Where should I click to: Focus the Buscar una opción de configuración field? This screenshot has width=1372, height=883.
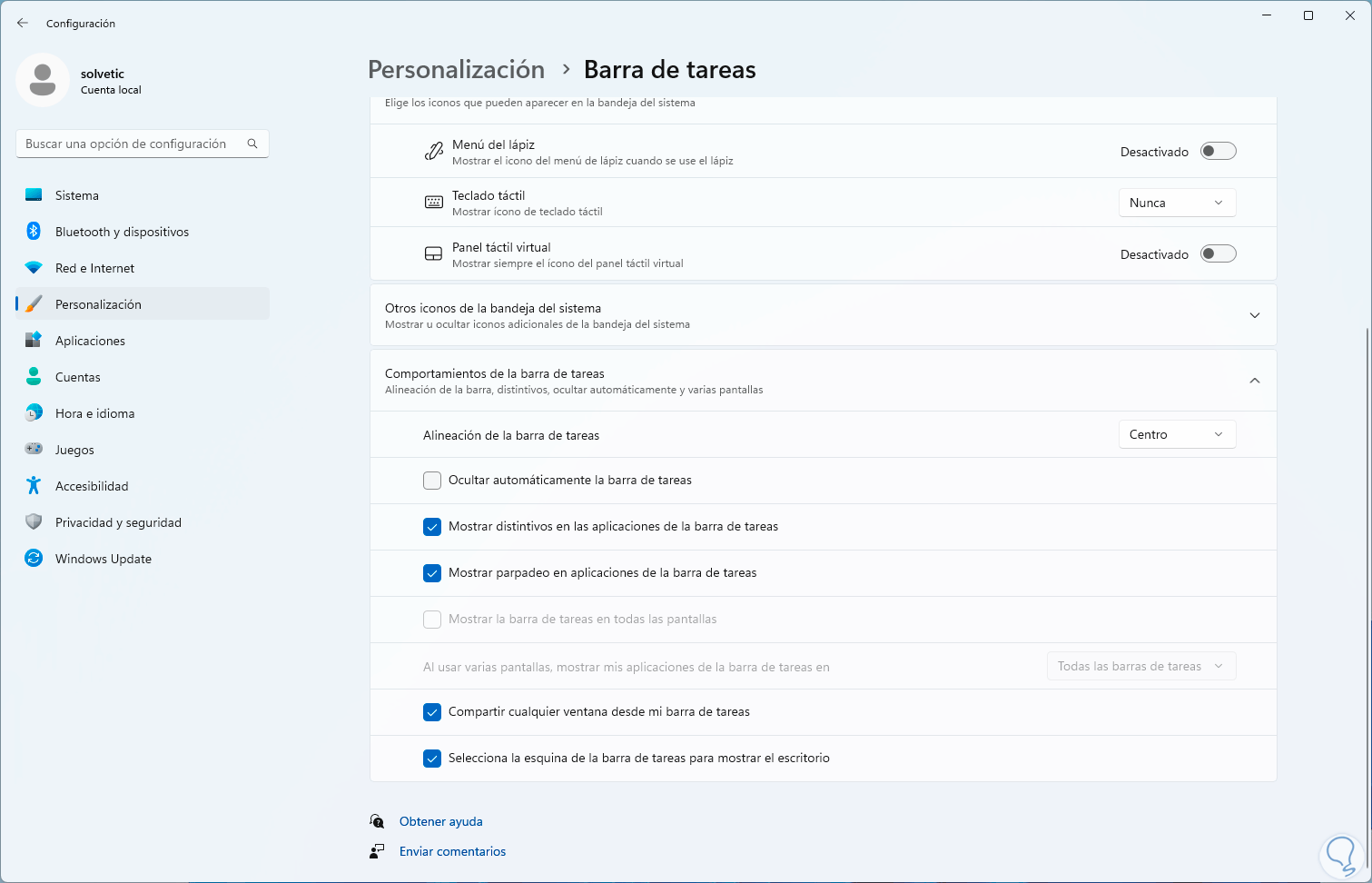click(127, 144)
